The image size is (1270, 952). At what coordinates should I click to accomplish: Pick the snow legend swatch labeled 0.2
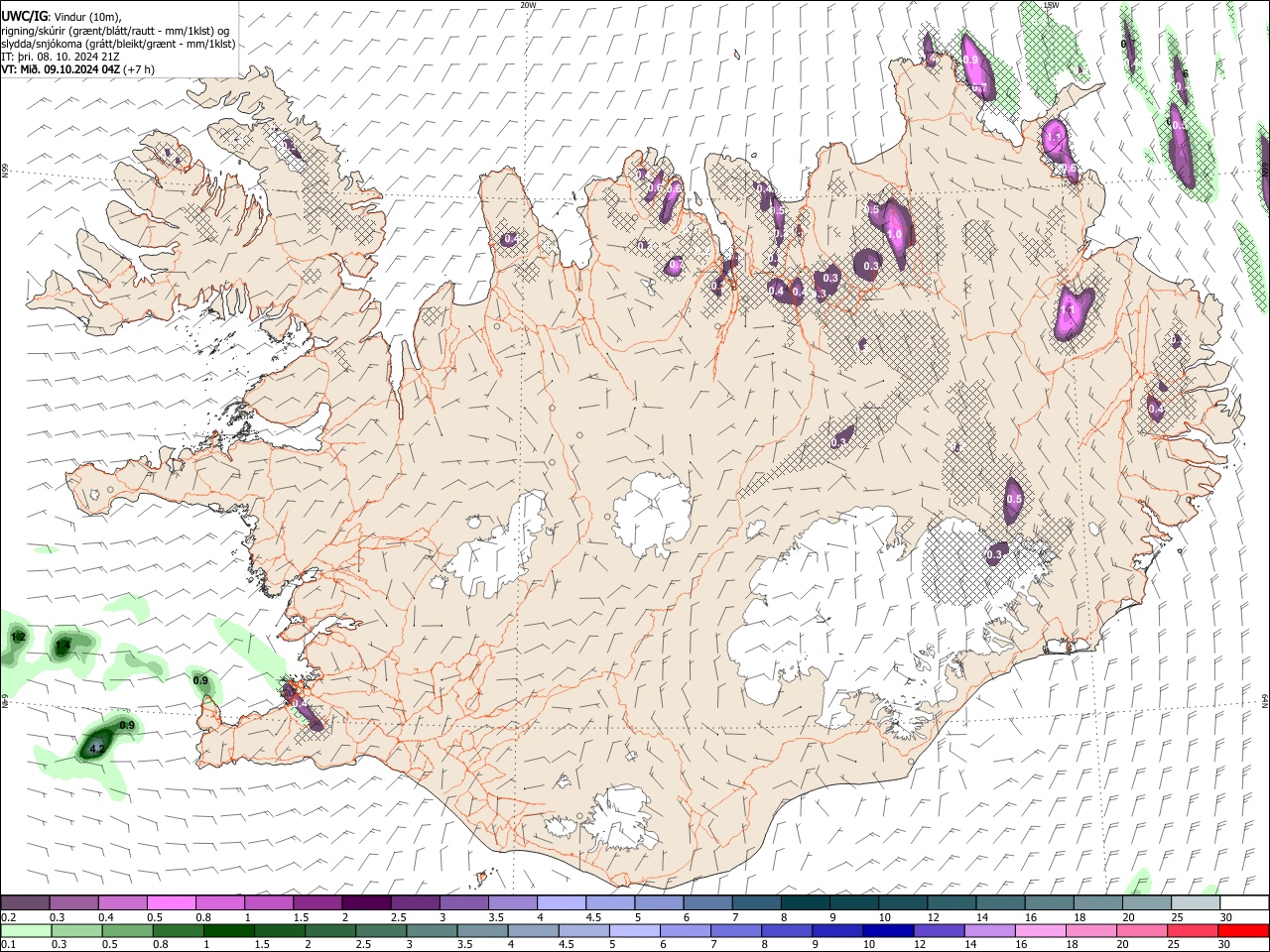25,902
